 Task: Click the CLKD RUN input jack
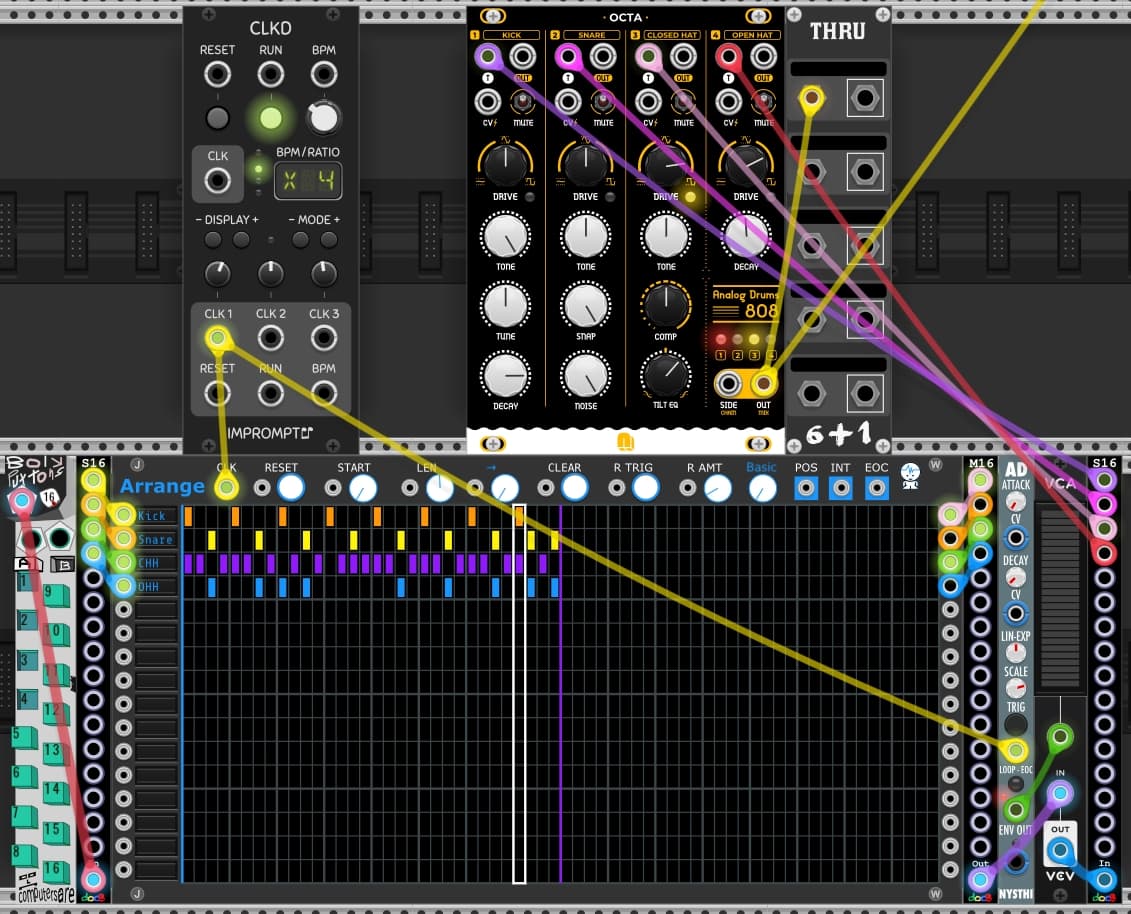(270, 74)
